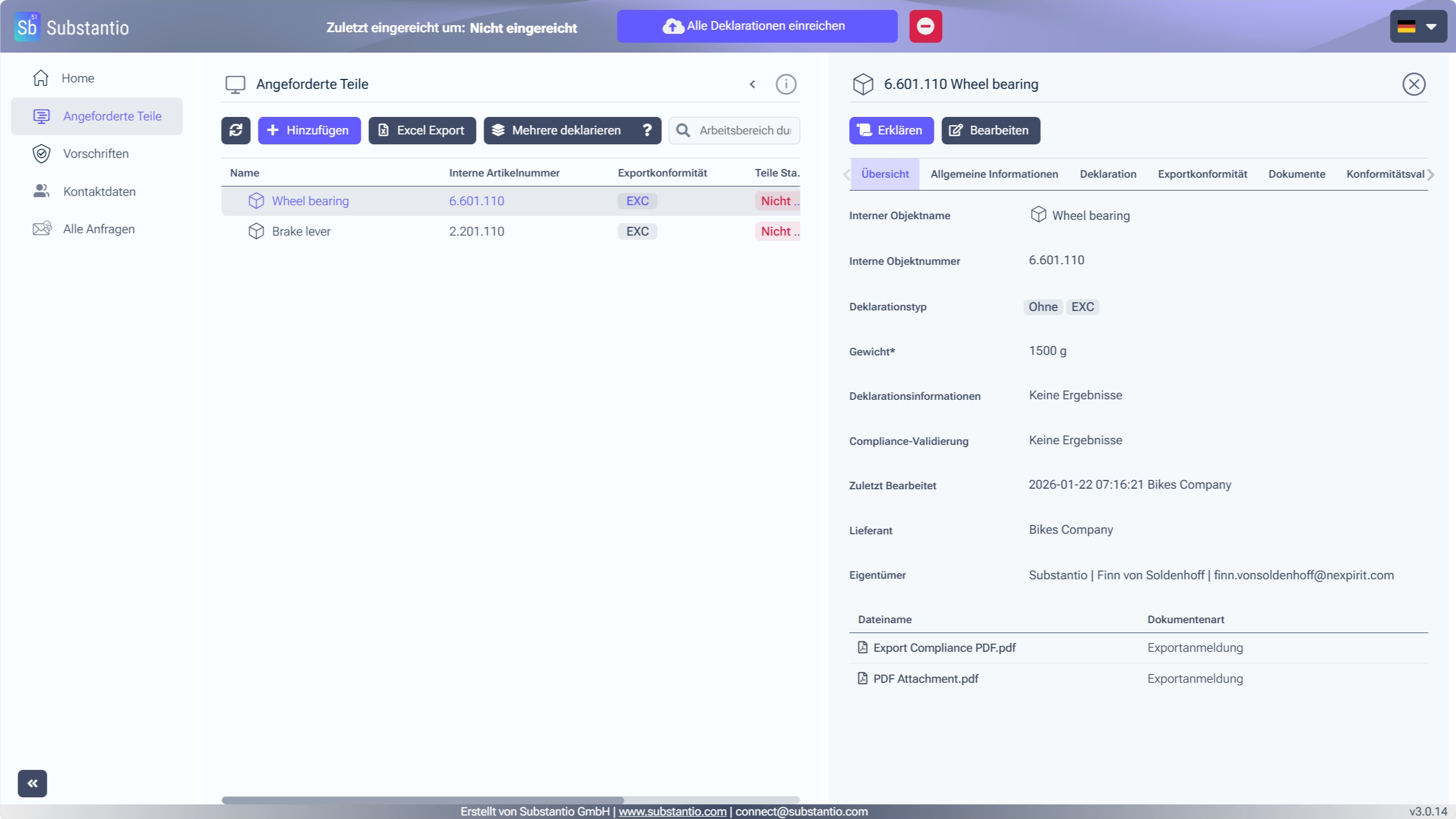Open the info circle icon

785,84
